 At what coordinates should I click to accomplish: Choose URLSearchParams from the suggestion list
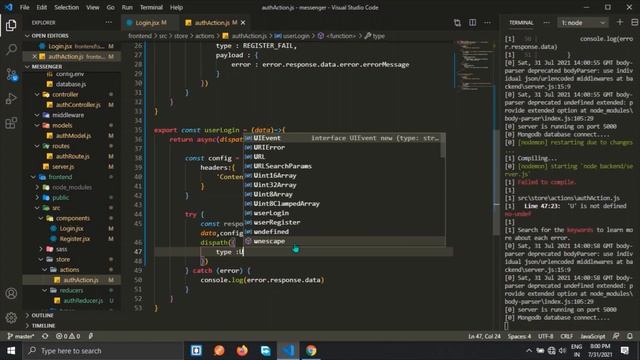point(344,166)
